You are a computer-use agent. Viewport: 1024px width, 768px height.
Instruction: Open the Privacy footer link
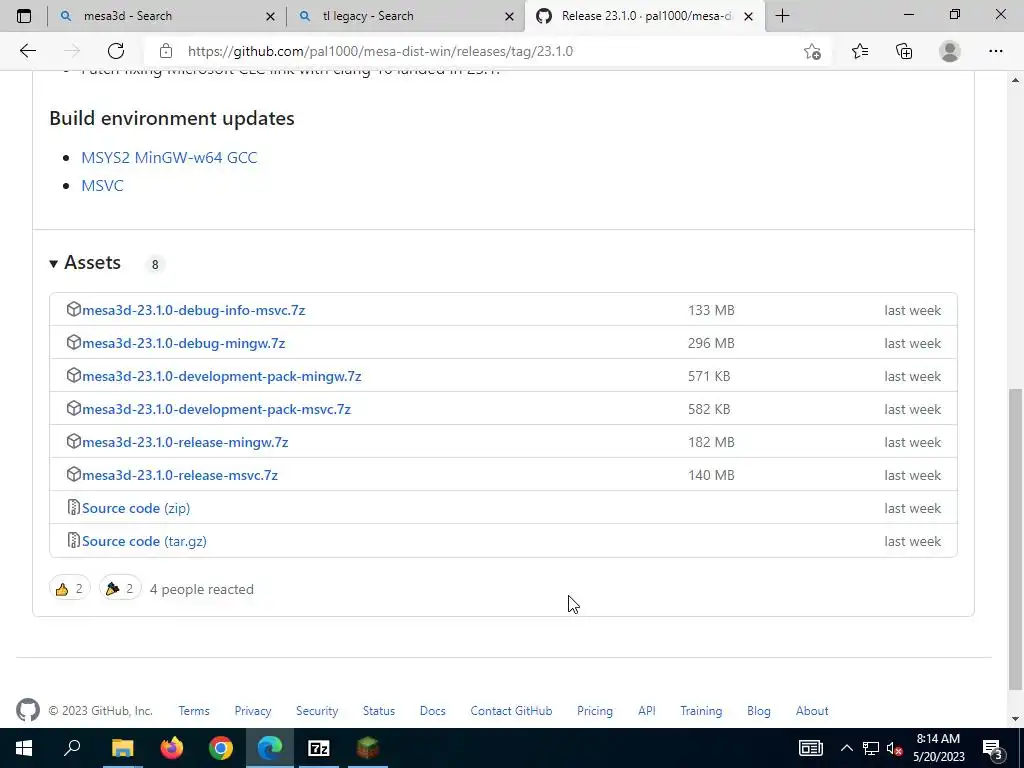[x=253, y=711]
